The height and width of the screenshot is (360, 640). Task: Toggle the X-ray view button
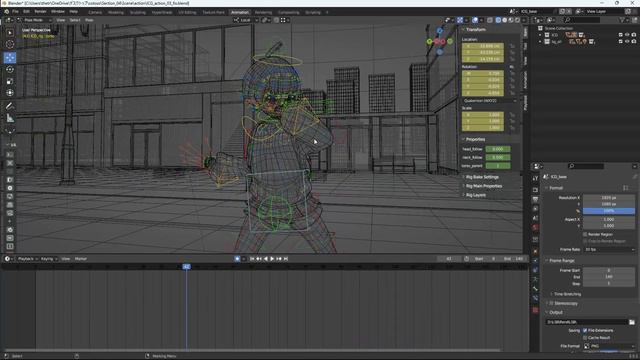490,20
